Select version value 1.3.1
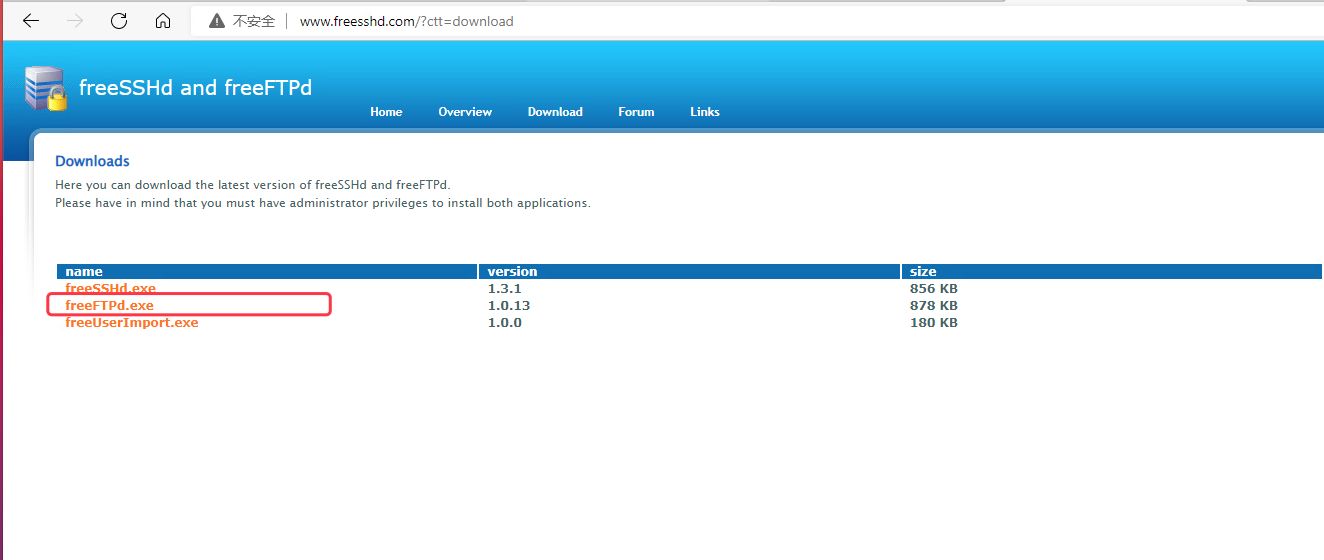1324x560 pixels. [x=505, y=288]
